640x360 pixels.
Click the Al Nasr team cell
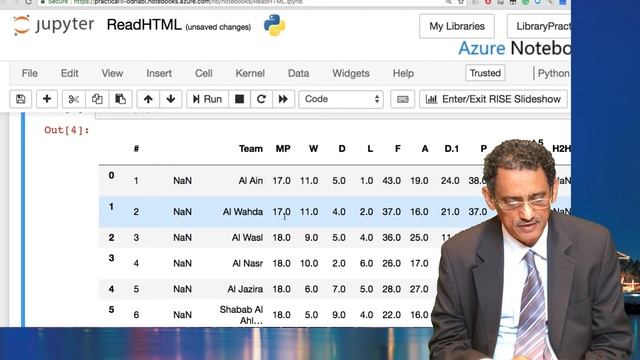point(248,263)
